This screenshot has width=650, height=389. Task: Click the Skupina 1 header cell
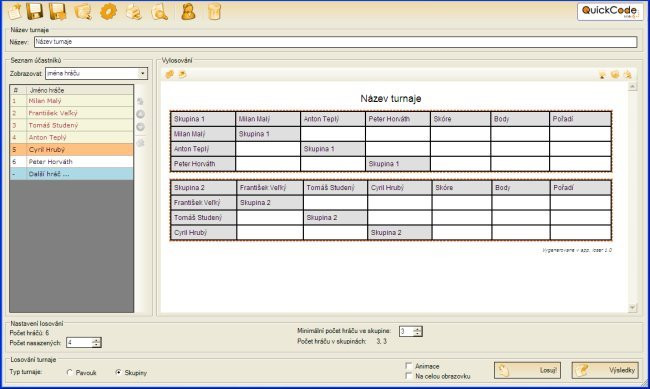[x=203, y=119]
